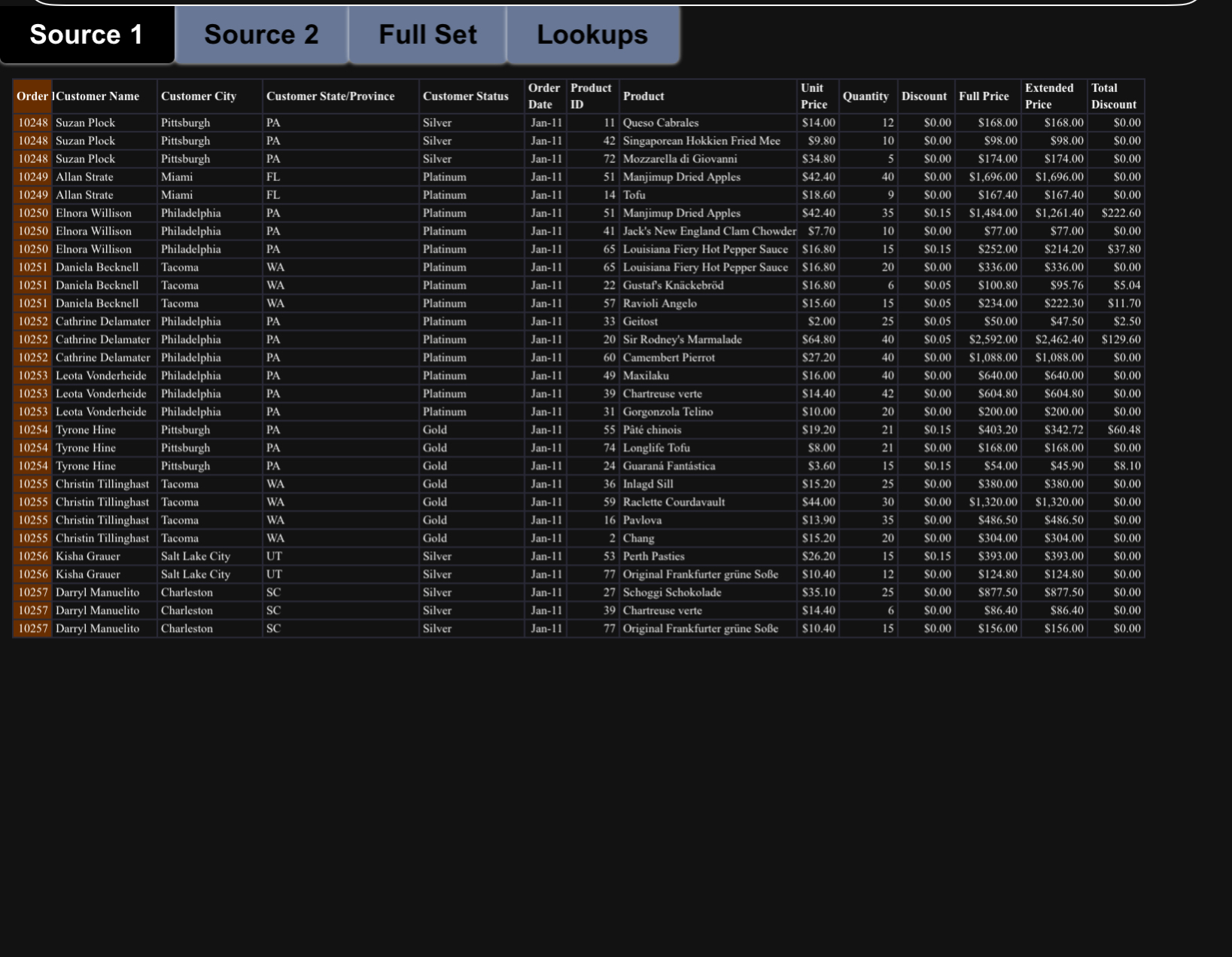Select Sir Rodney's Marmalade cell
1232x957 pixels.
pos(708,340)
